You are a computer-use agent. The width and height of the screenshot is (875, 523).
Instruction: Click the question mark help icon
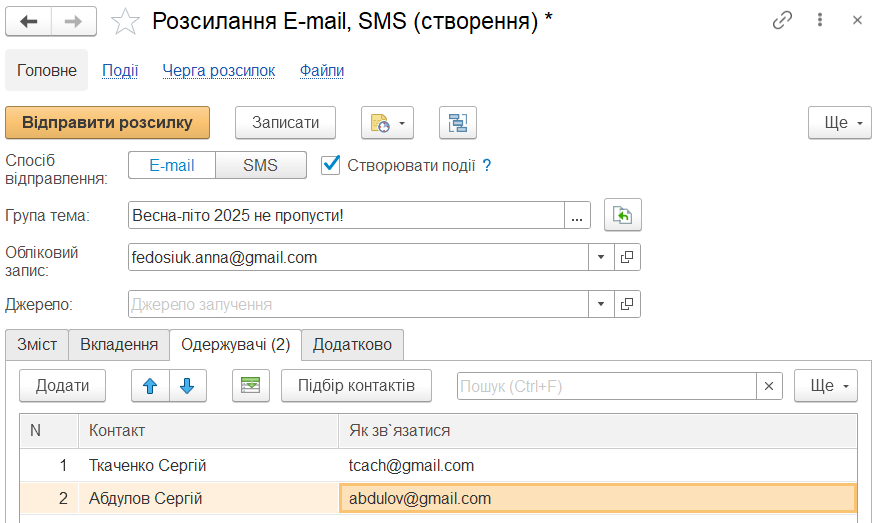(x=487, y=165)
